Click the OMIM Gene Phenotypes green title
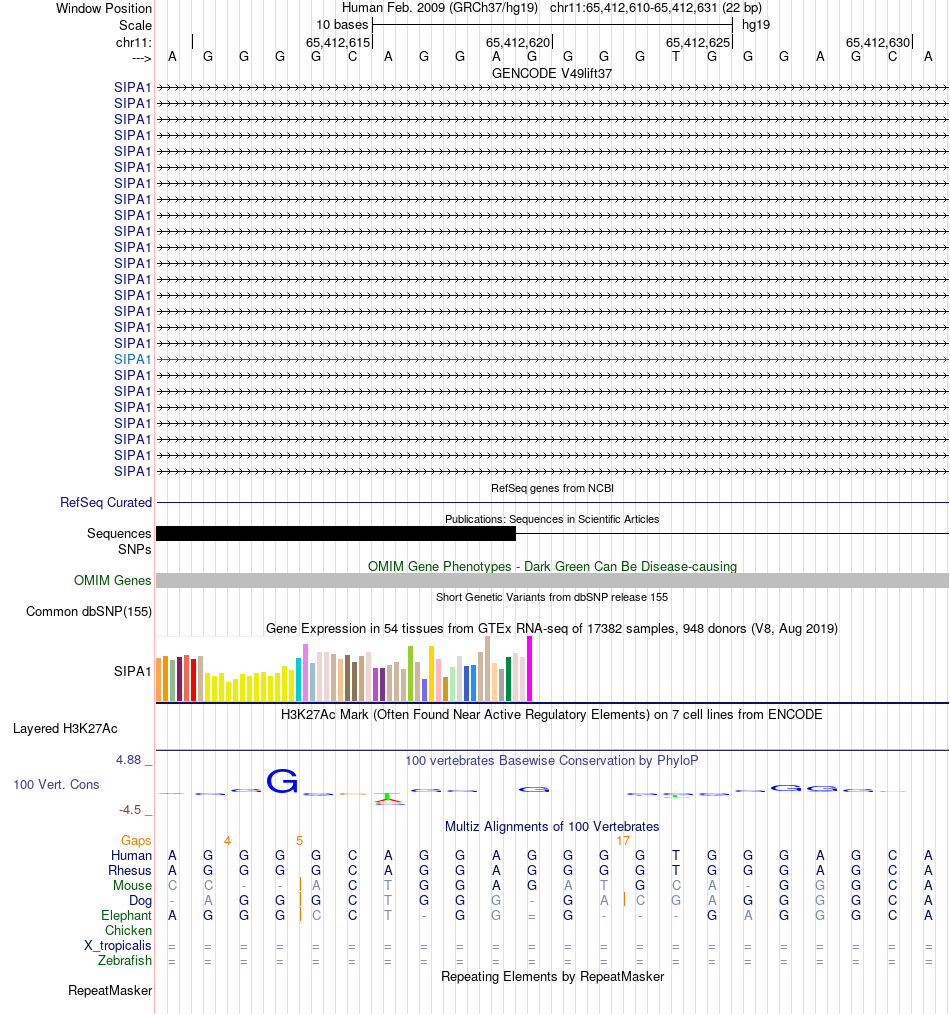950x1014 pixels. 552,566
